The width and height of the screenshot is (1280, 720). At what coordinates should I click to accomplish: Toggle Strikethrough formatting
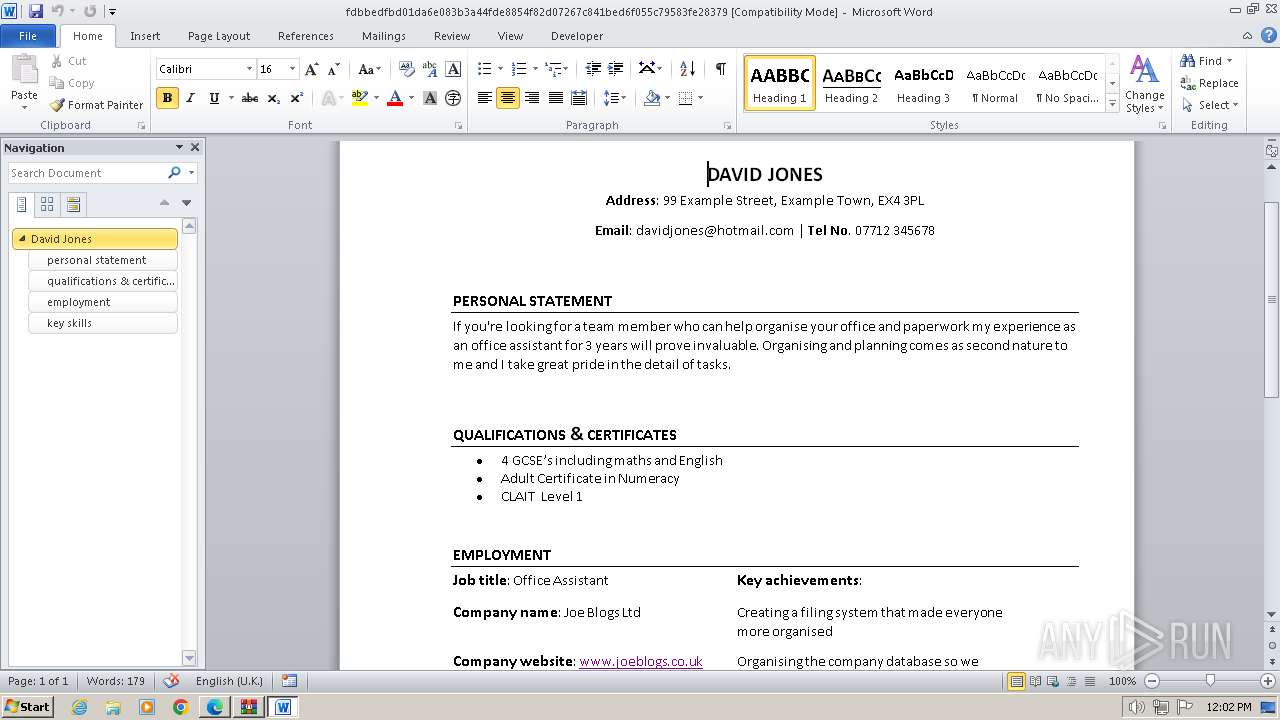[x=250, y=98]
